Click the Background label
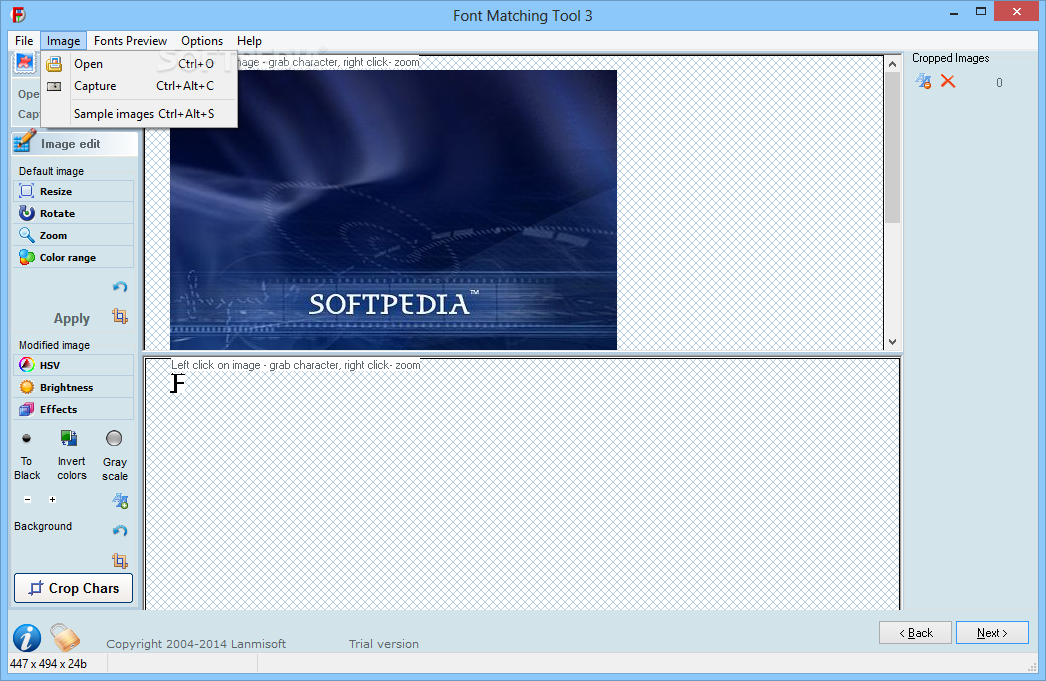The image size is (1046, 681). [x=43, y=526]
